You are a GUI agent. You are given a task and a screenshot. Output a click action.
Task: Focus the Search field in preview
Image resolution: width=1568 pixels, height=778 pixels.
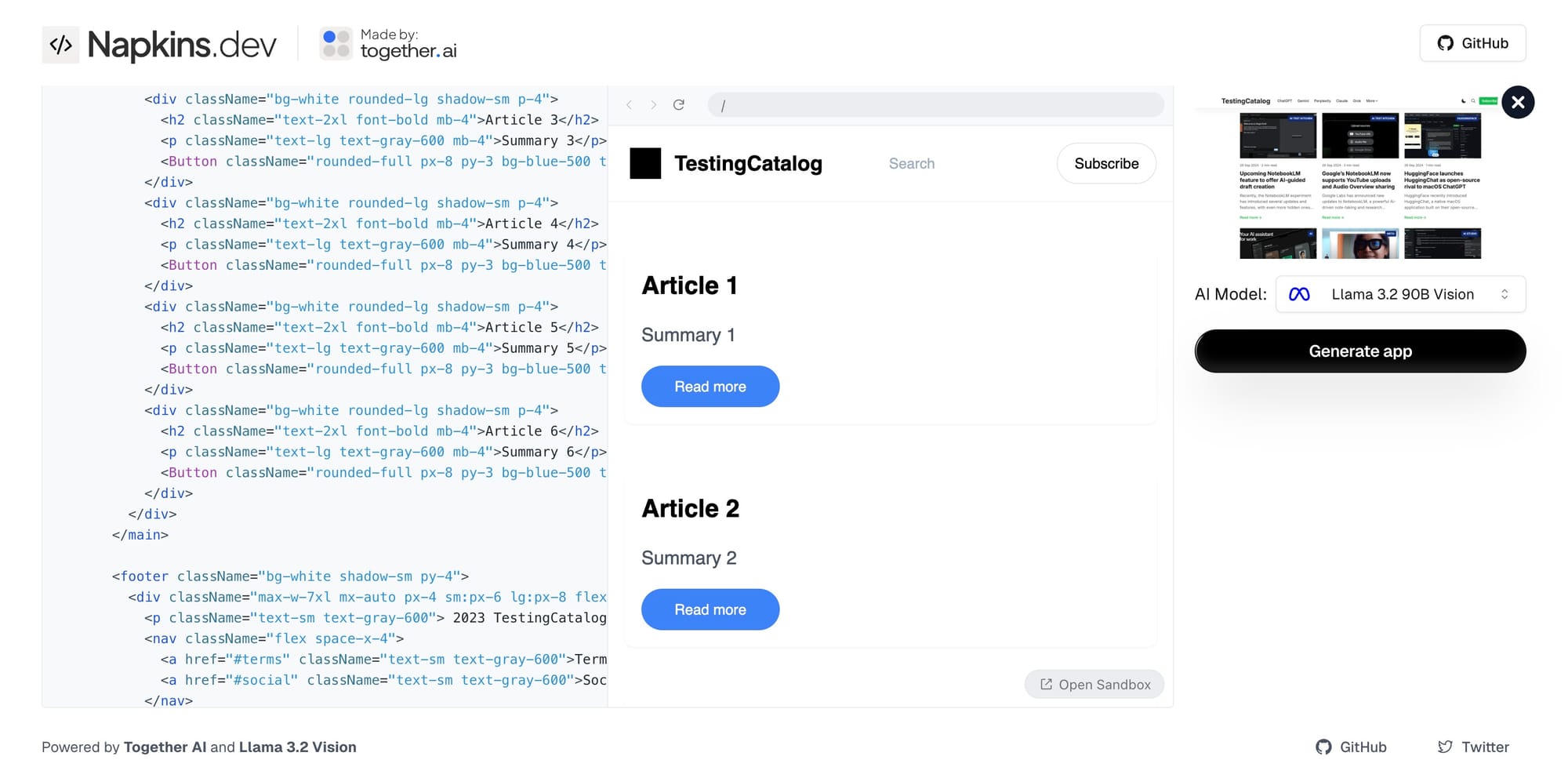[x=912, y=164]
